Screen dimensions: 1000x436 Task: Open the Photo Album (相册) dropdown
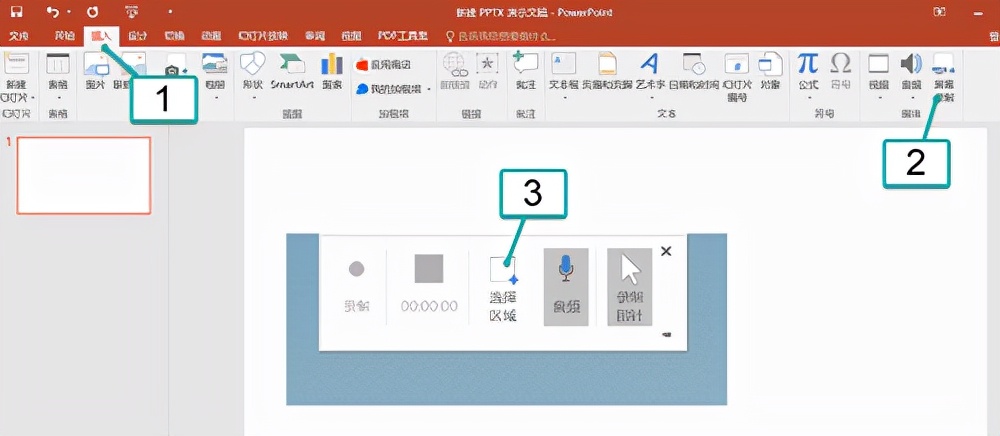(x=215, y=73)
